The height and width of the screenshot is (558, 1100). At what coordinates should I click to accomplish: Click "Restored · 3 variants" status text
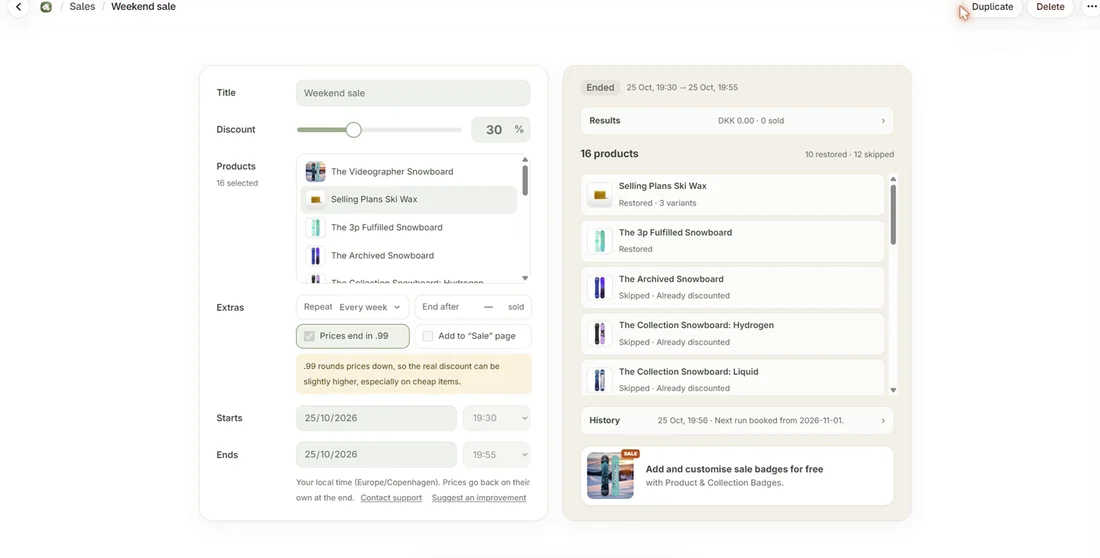click(657, 203)
